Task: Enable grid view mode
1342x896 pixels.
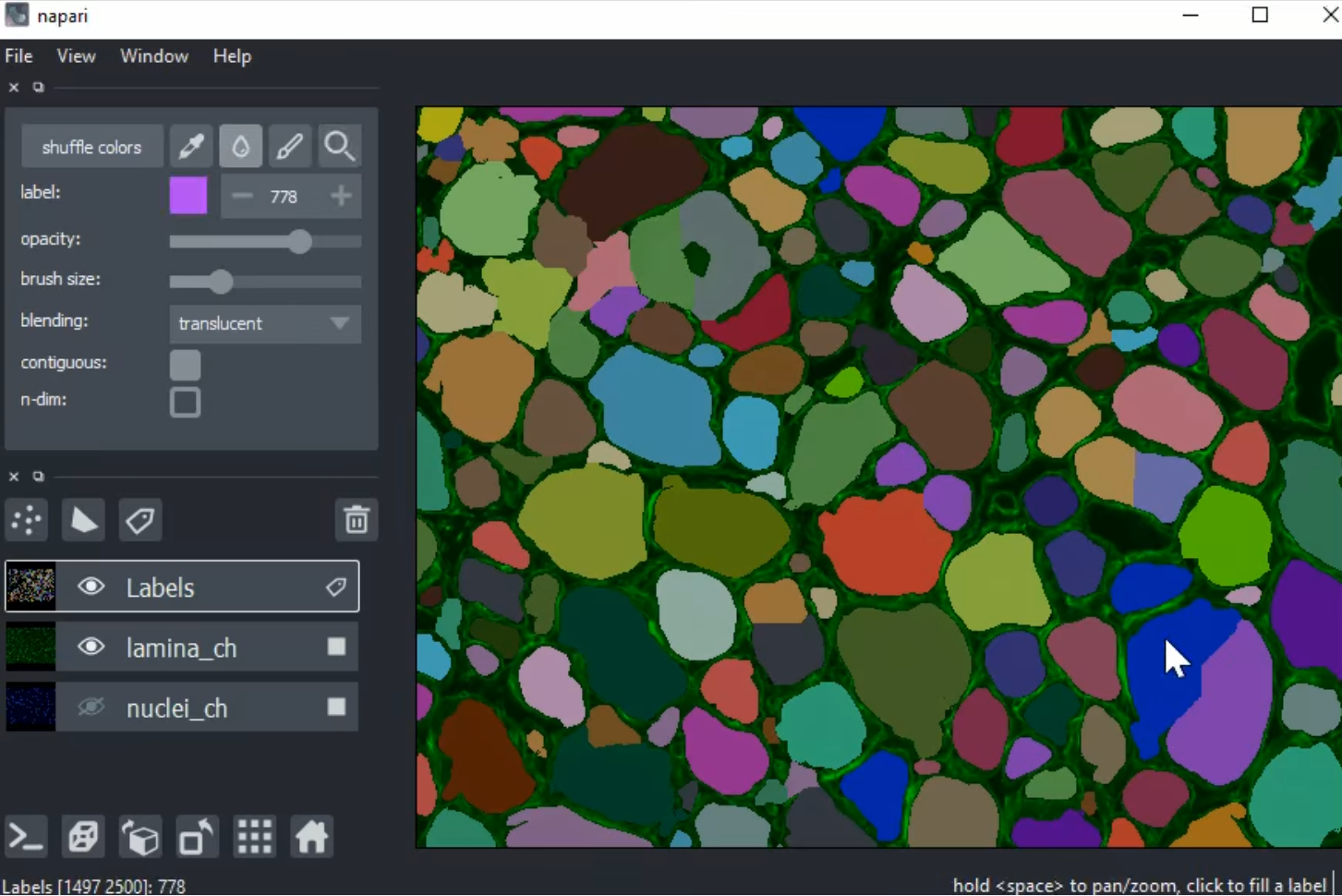Action: [x=254, y=838]
